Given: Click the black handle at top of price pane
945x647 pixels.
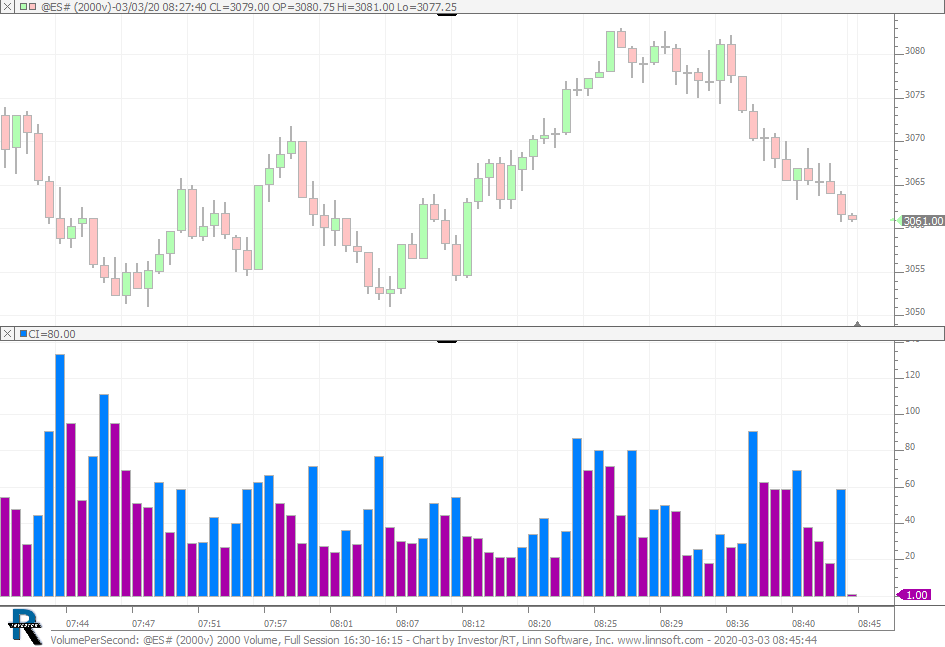Looking at the screenshot, I should (447, 14).
